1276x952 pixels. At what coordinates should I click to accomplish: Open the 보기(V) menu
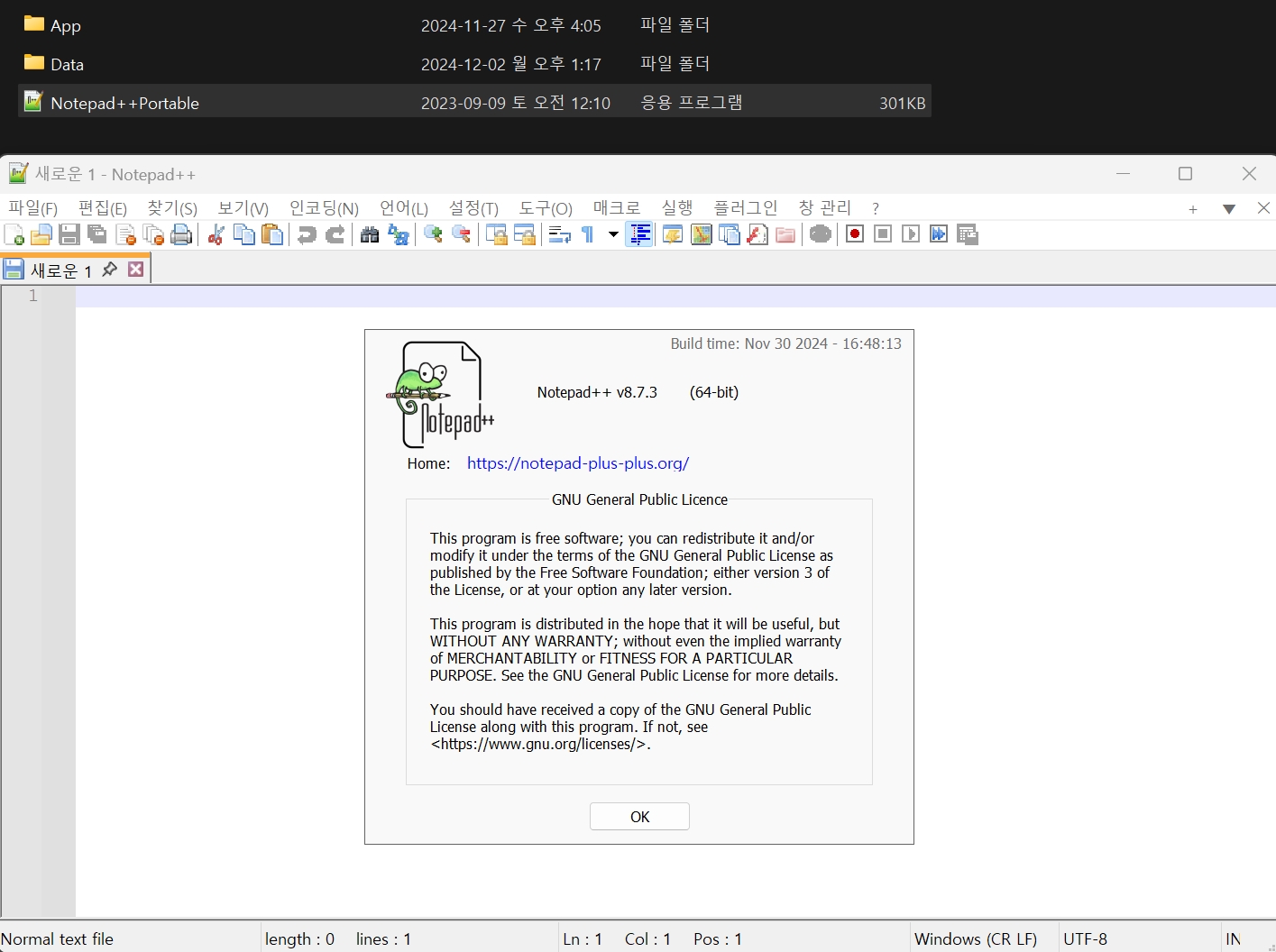[x=243, y=208]
